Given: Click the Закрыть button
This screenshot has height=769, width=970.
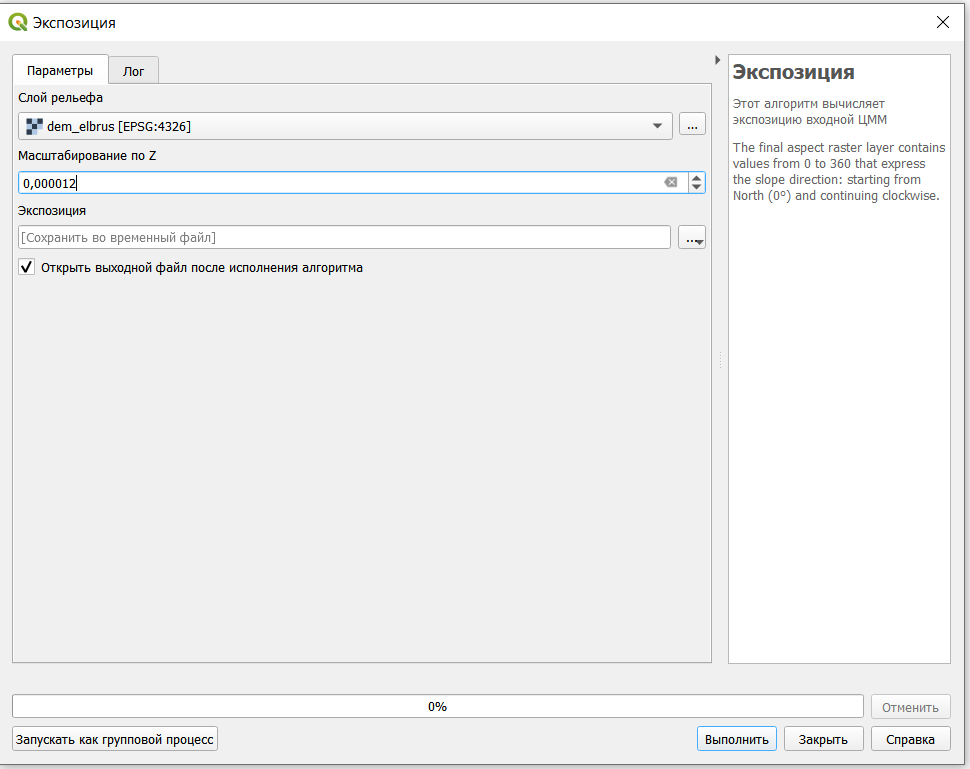Looking at the screenshot, I should click(823, 739).
